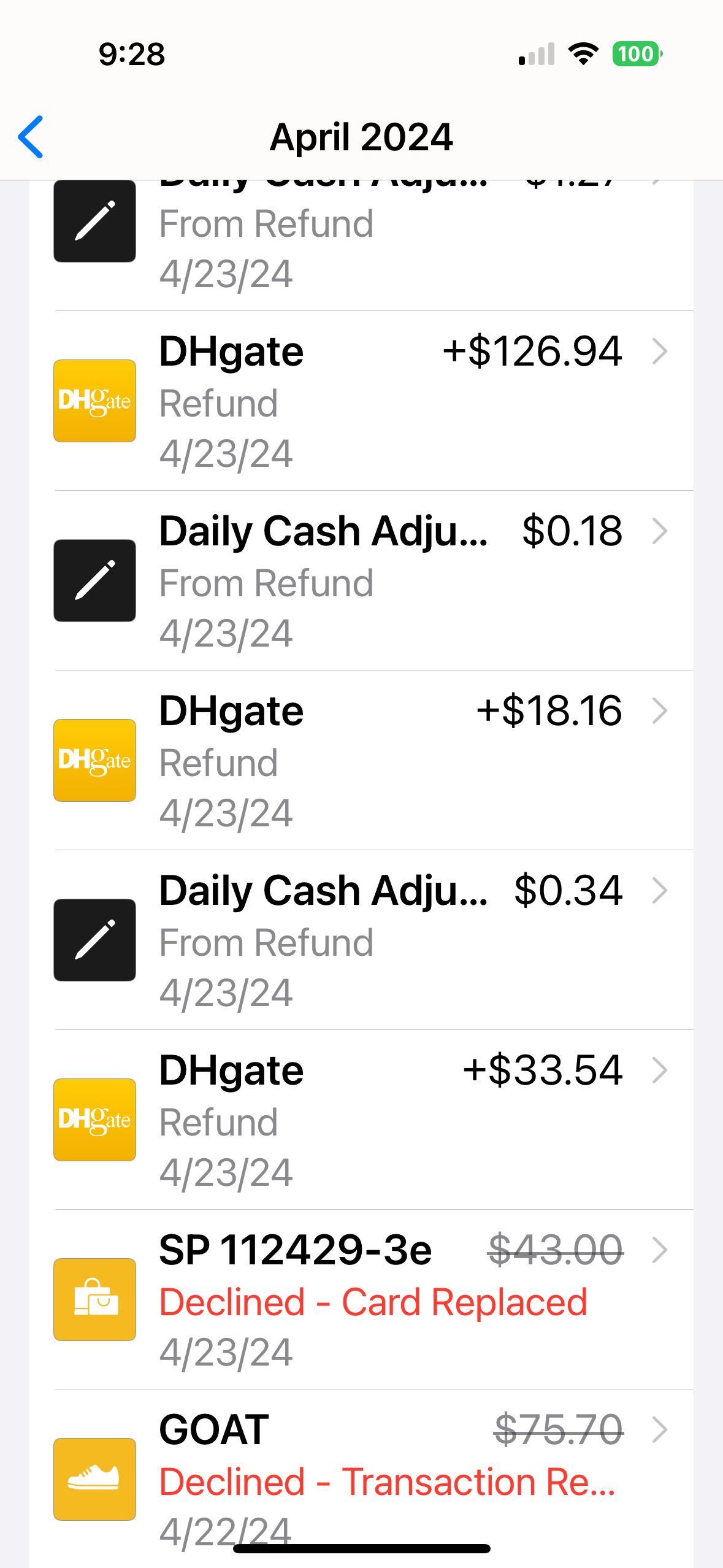Image resolution: width=723 pixels, height=1568 pixels.
Task: Open details chevron for $126.94 refund
Action: coord(660,352)
